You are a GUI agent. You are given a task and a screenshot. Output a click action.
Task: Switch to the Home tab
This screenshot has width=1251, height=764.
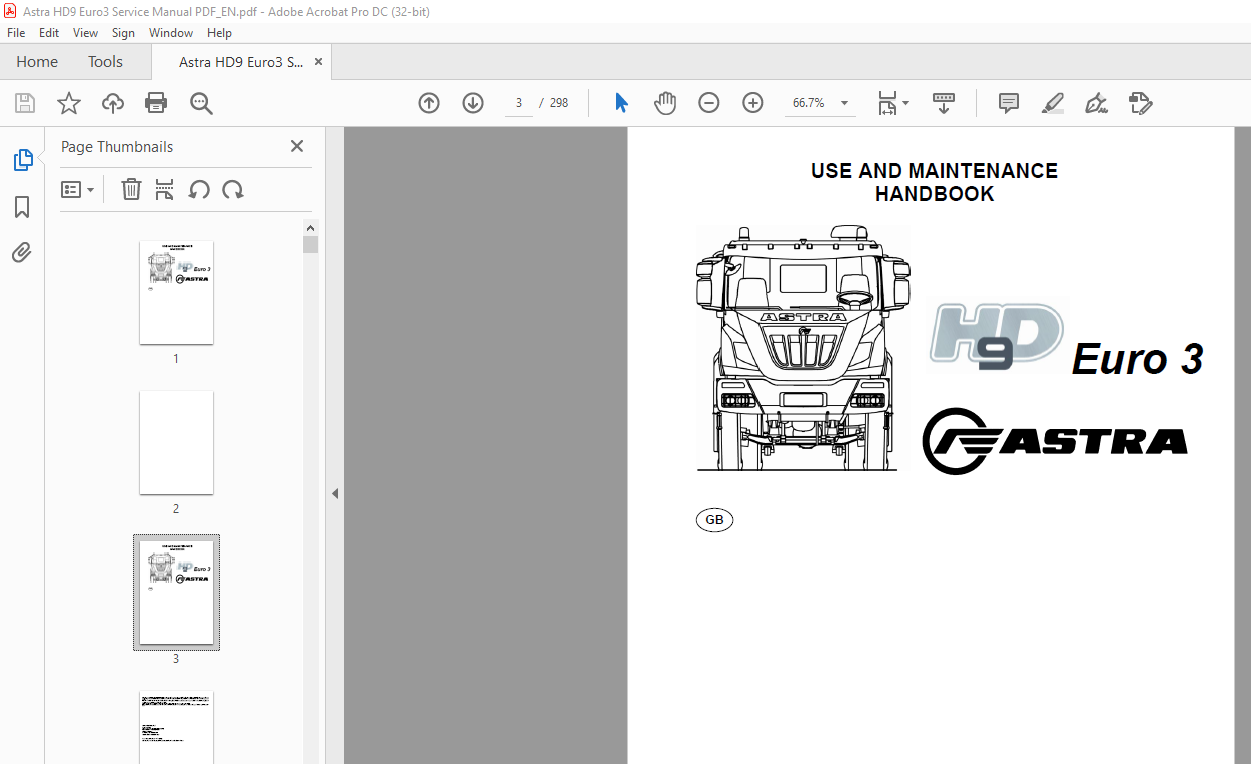37,62
